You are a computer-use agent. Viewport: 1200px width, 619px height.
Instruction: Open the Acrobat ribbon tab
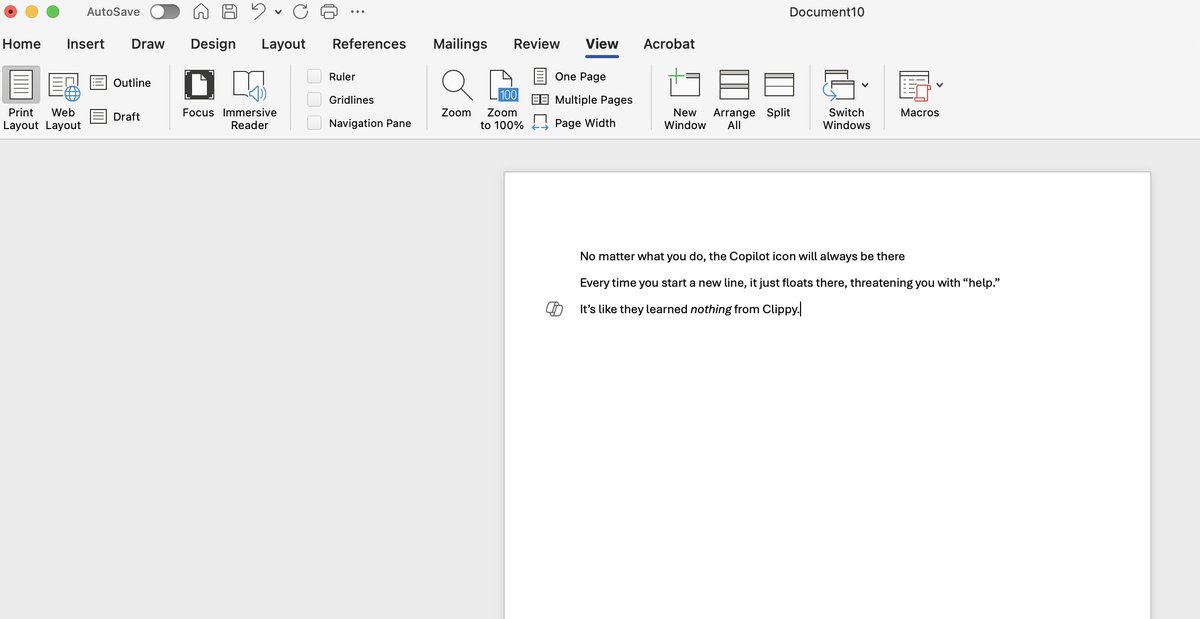[x=668, y=44]
